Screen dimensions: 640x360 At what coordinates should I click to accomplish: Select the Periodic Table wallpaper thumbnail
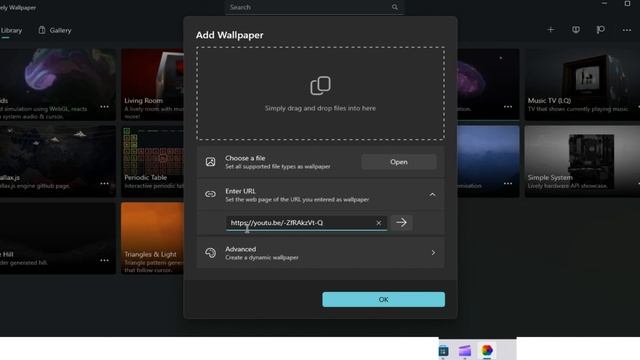pos(153,162)
